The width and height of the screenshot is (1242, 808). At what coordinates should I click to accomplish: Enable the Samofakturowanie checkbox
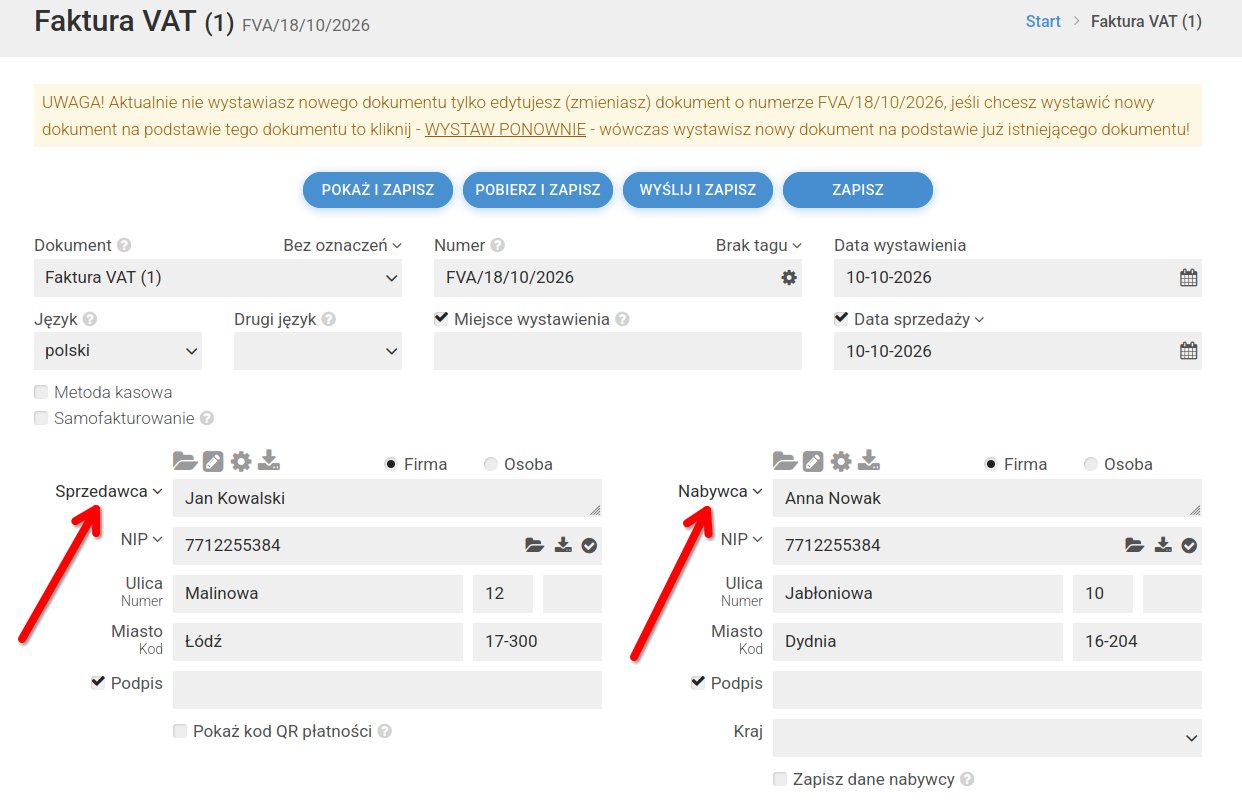[x=41, y=418]
